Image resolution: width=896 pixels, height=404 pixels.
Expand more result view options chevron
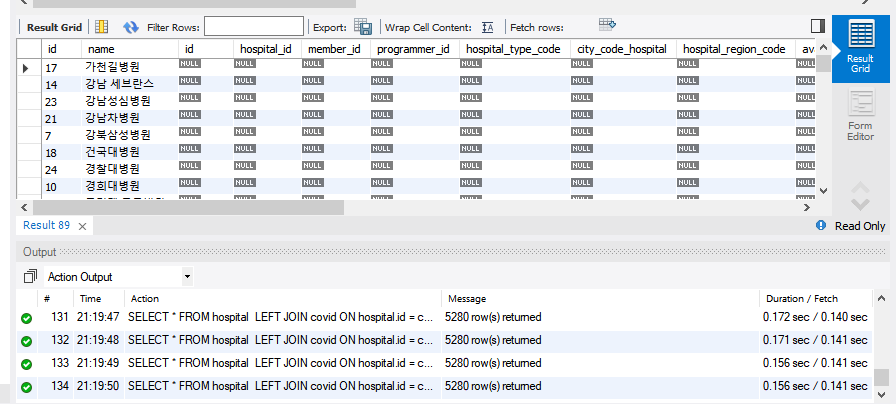tap(860, 193)
